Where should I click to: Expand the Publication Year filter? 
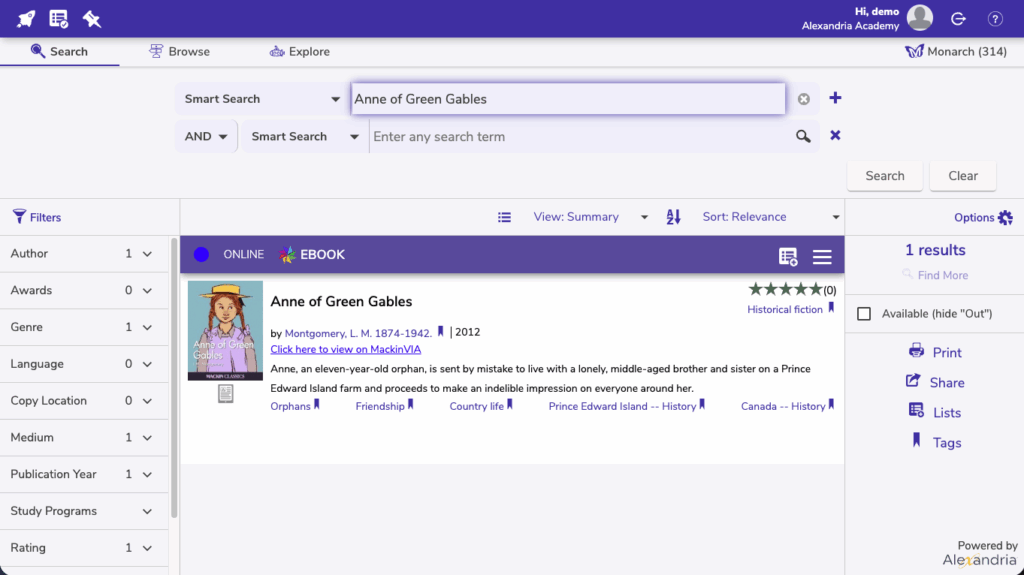point(147,474)
